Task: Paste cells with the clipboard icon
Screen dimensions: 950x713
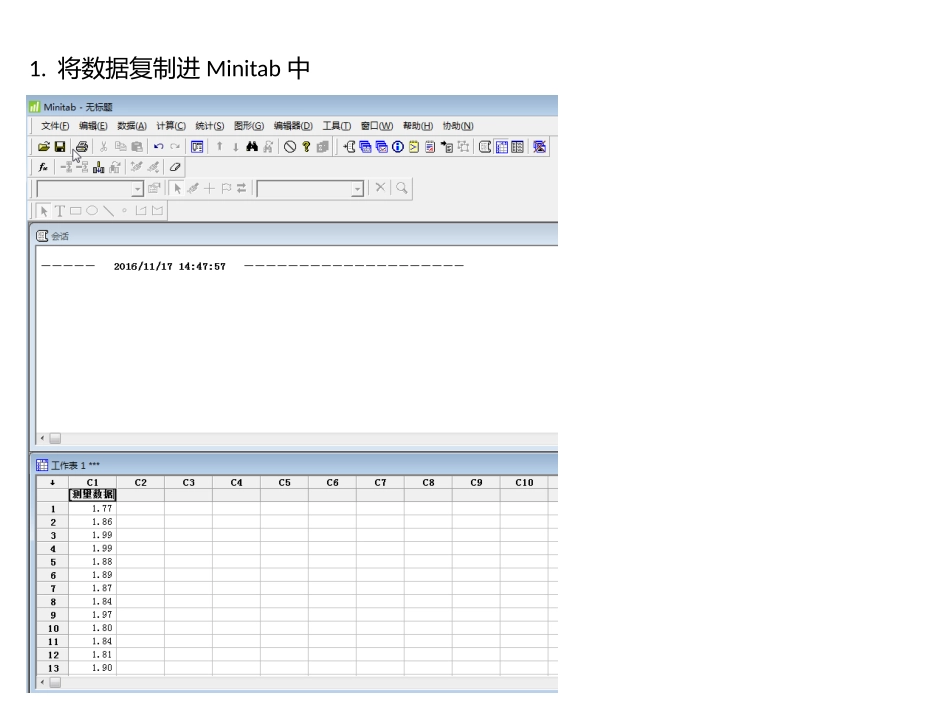Action: click(138, 147)
